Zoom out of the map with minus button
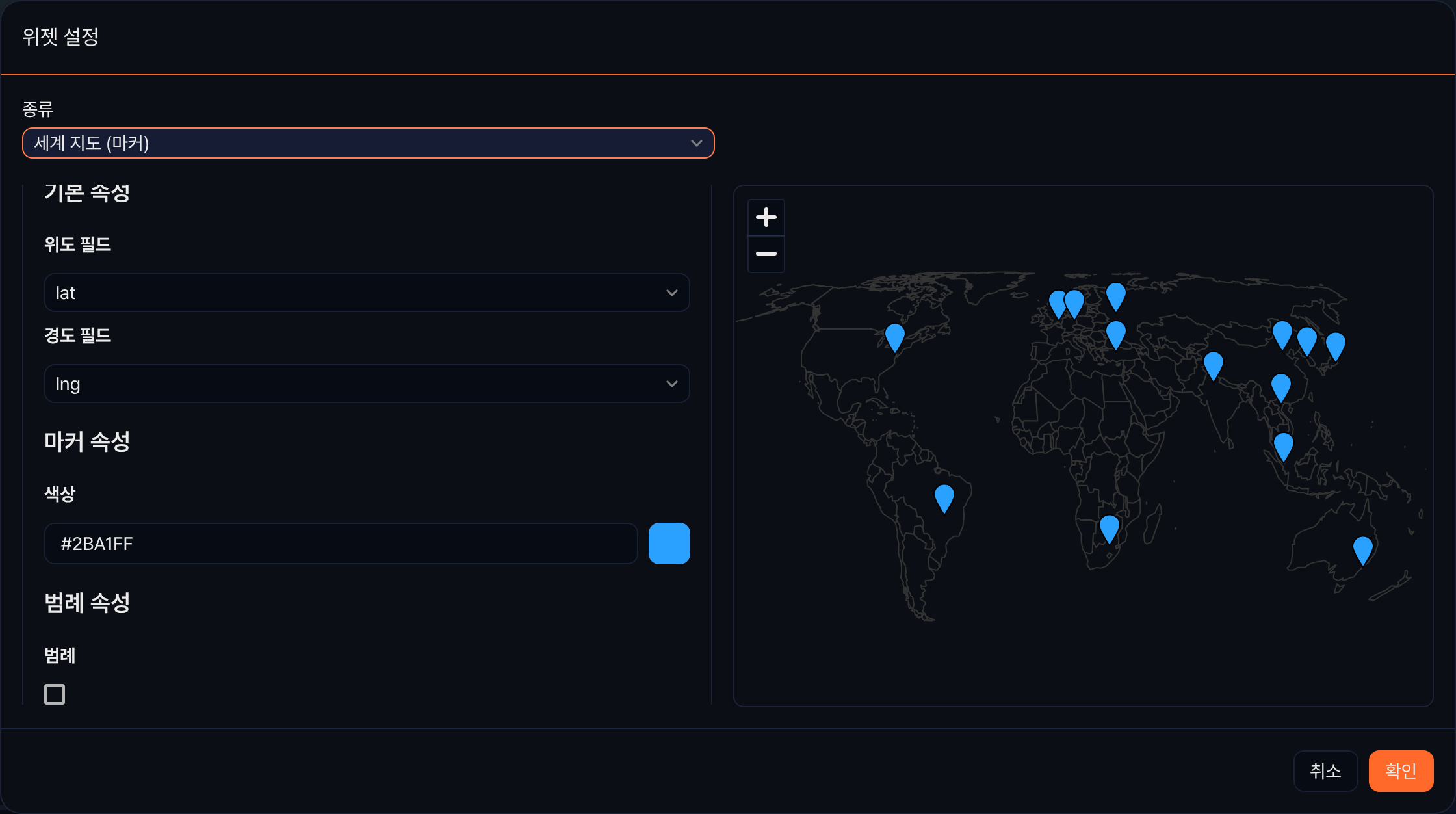 click(766, 254)
